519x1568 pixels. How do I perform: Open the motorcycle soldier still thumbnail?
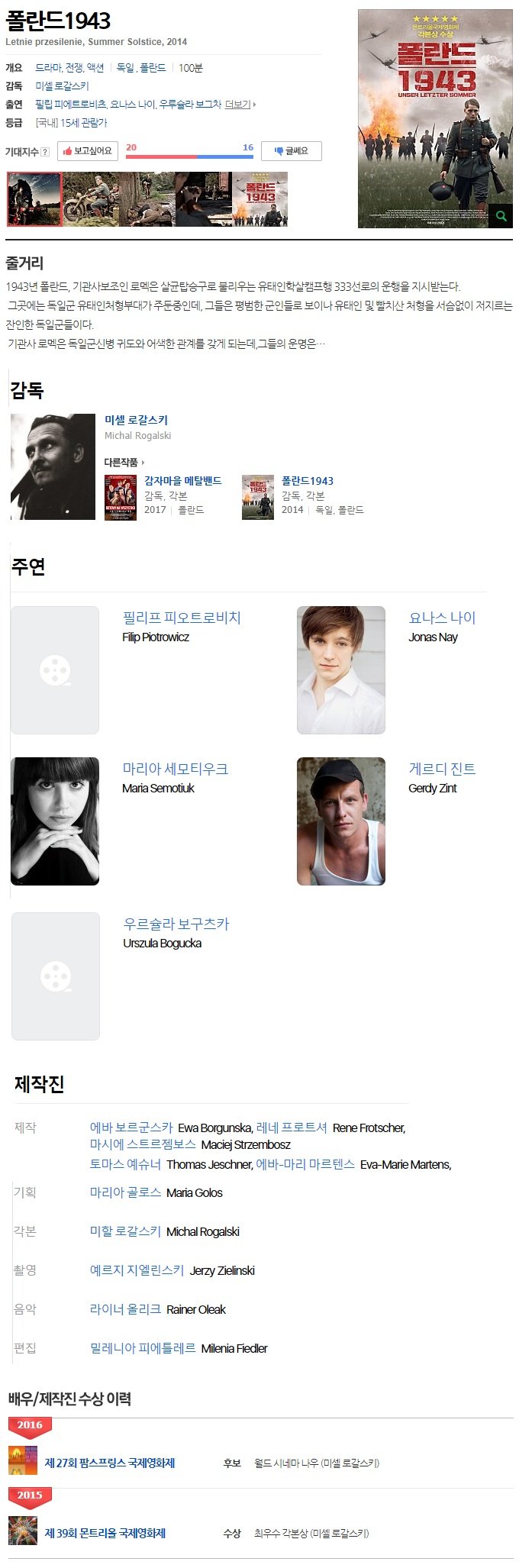click(91, 199)
